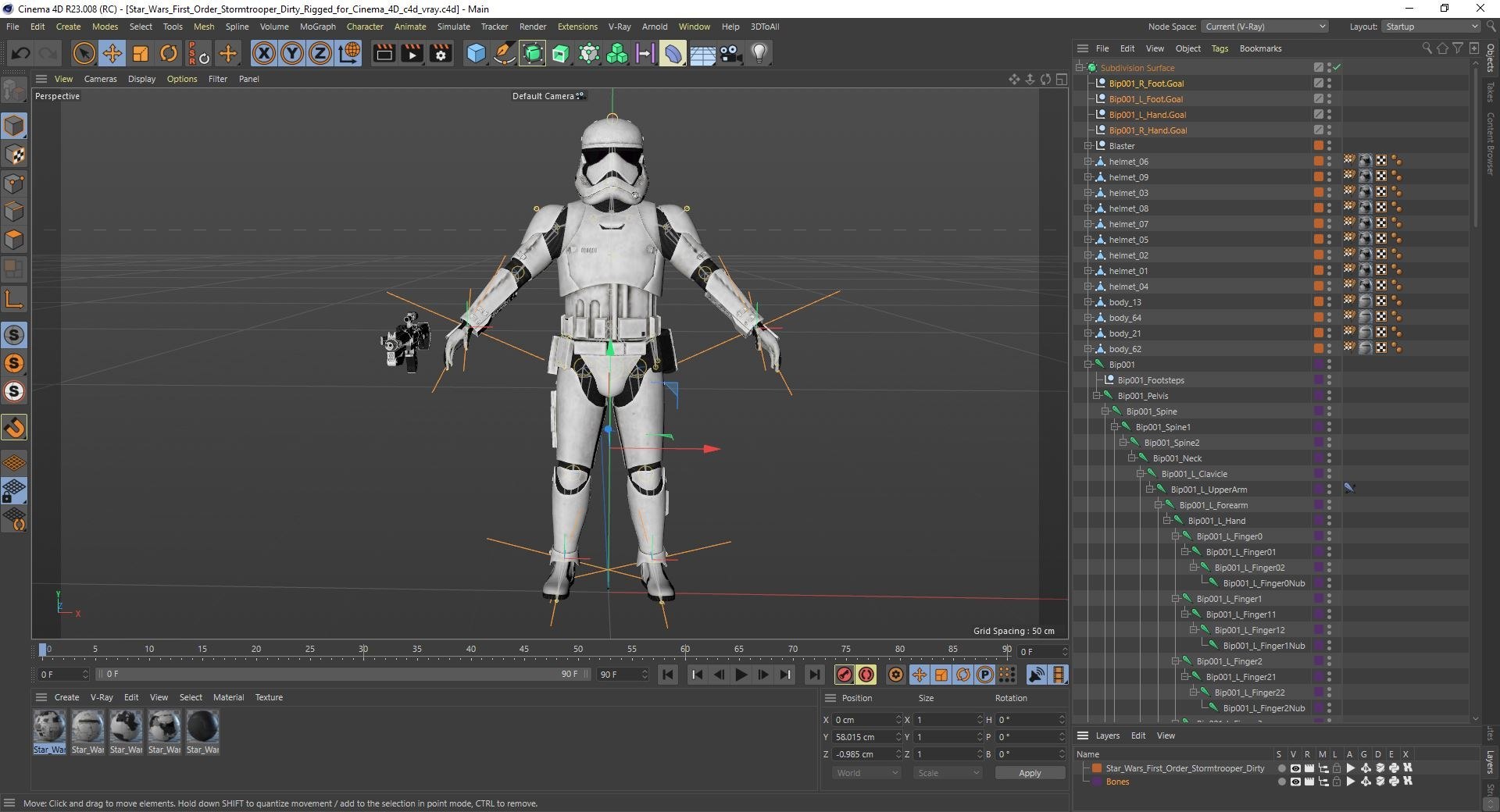Toggle Rotation keyframe recording icon
1500x812 pixels.
click(963, 675)
